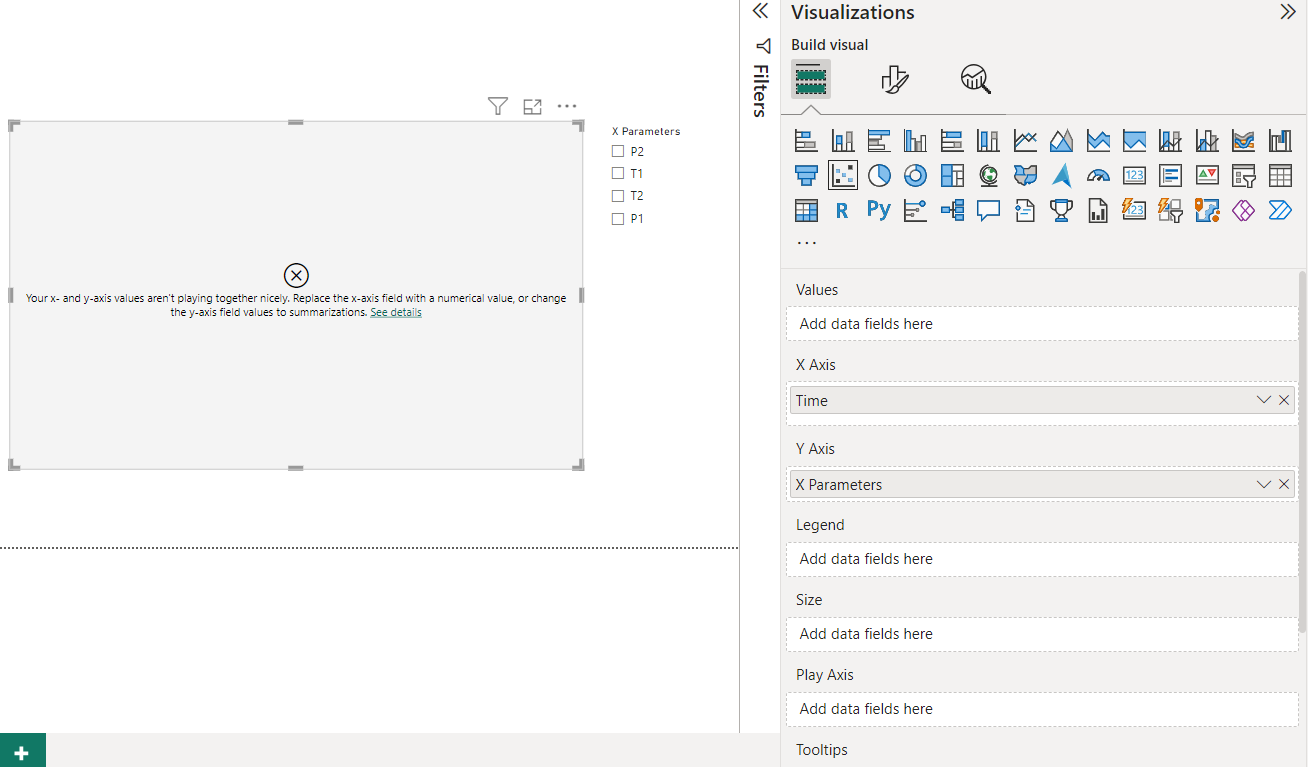Screen dimensions: 1308x767
Task: Choose the pie chart visual
Action: point(879,175)
